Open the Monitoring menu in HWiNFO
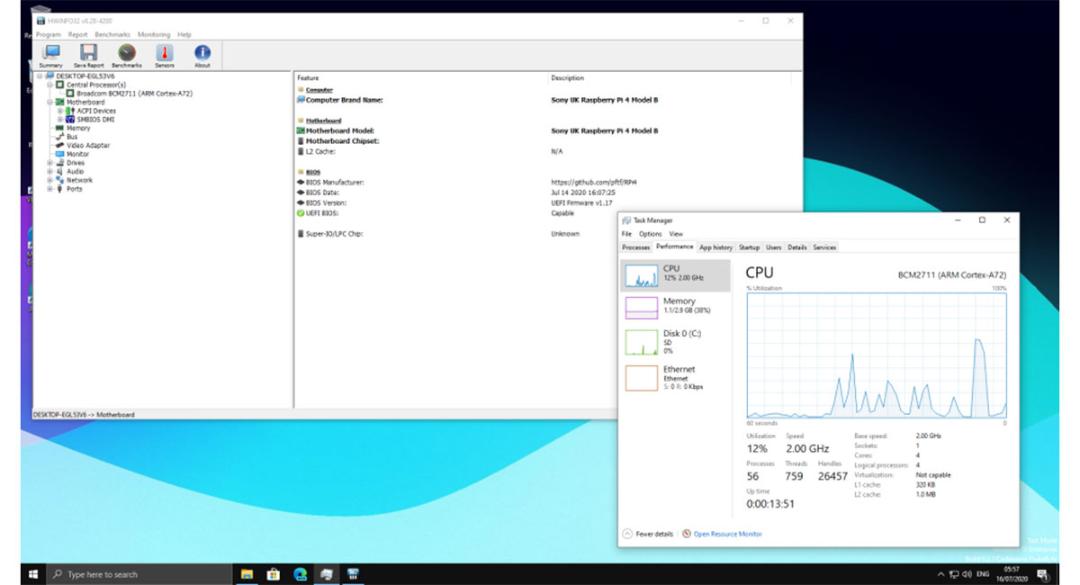Screen dimensions: 1080x585 (154, 34)
